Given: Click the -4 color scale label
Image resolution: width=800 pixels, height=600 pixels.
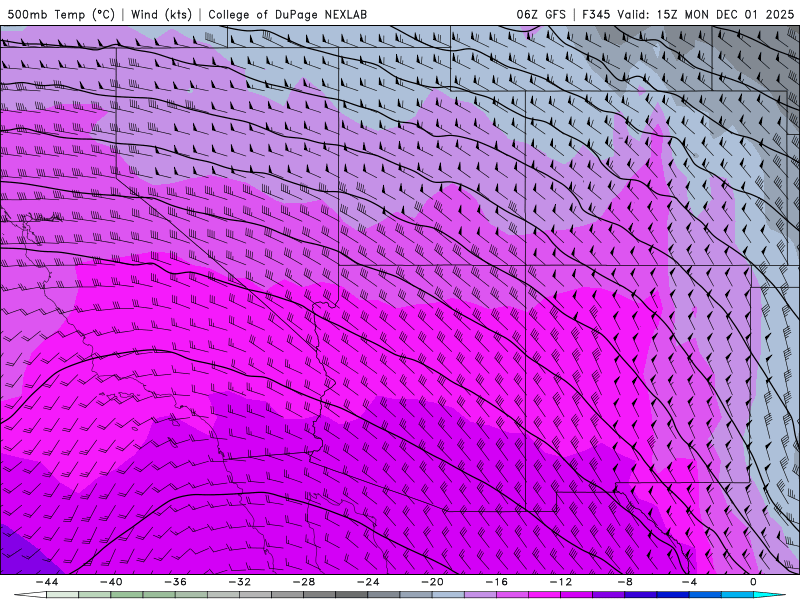Looking at the screenshot, I should pyautogui.click(x=689, y=582).
